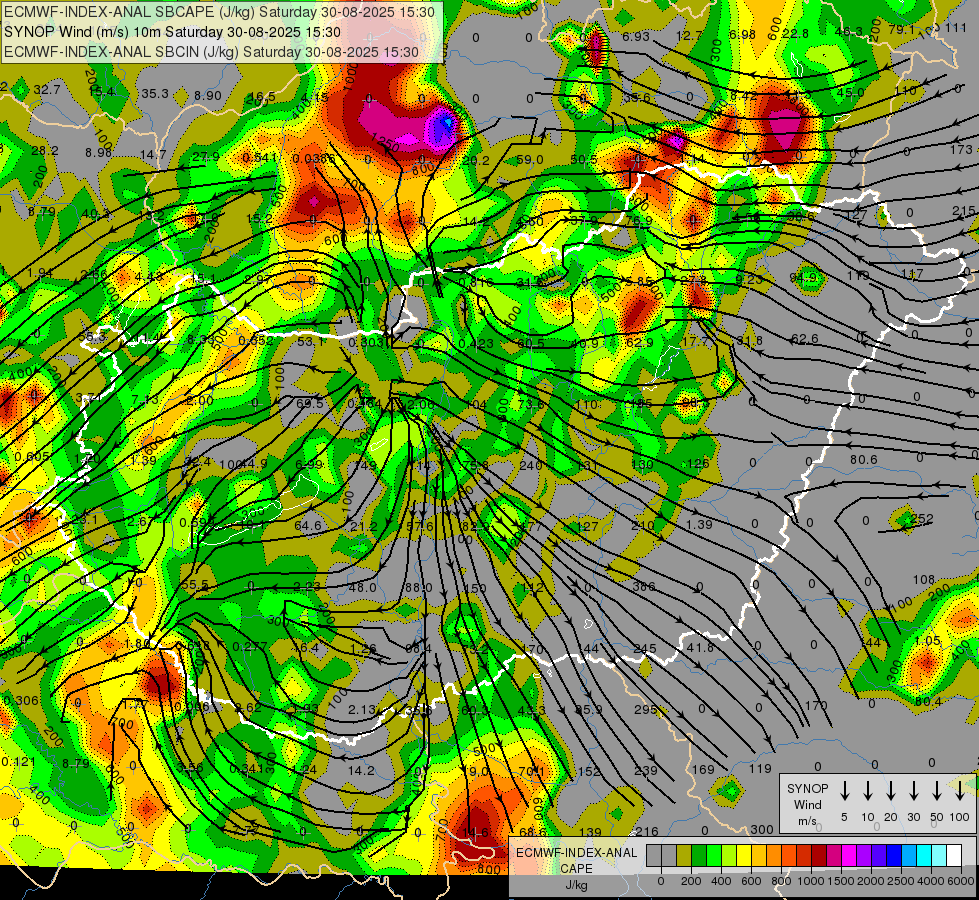This screenshot has width=979, height=900.
Task: Click the '32.7' value in top-left area
Action: point(47,90)
